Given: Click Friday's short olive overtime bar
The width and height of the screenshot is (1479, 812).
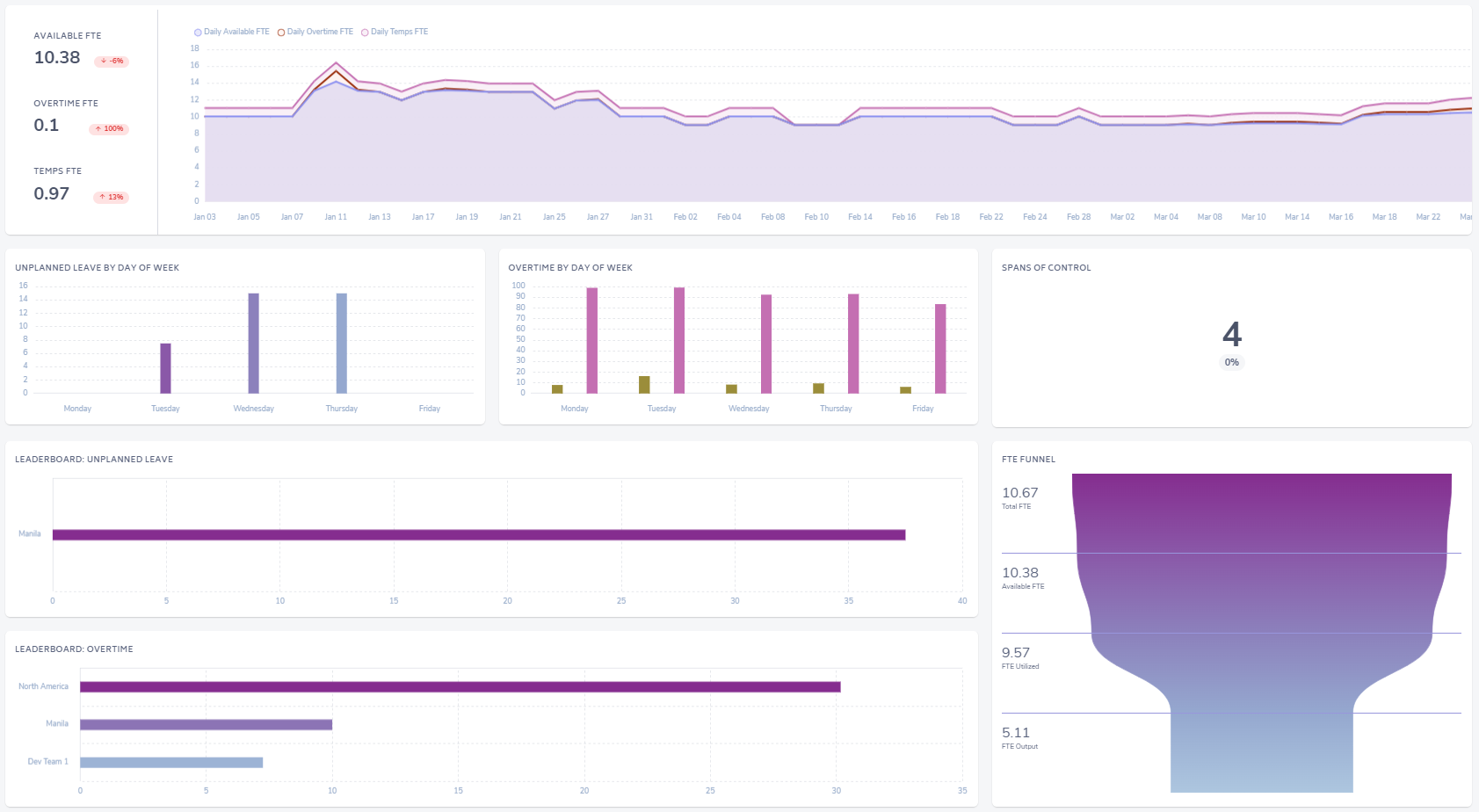Looking at the screenshot, I should point(905,390).
